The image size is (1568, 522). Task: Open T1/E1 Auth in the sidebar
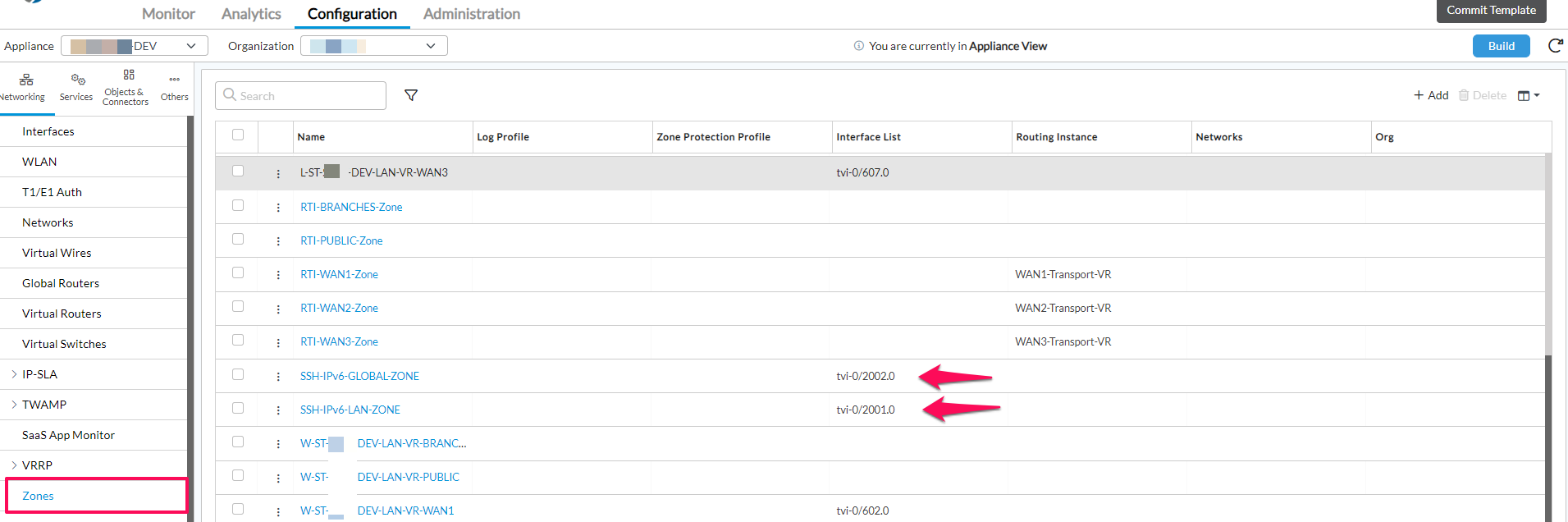[x=52, y=192]
